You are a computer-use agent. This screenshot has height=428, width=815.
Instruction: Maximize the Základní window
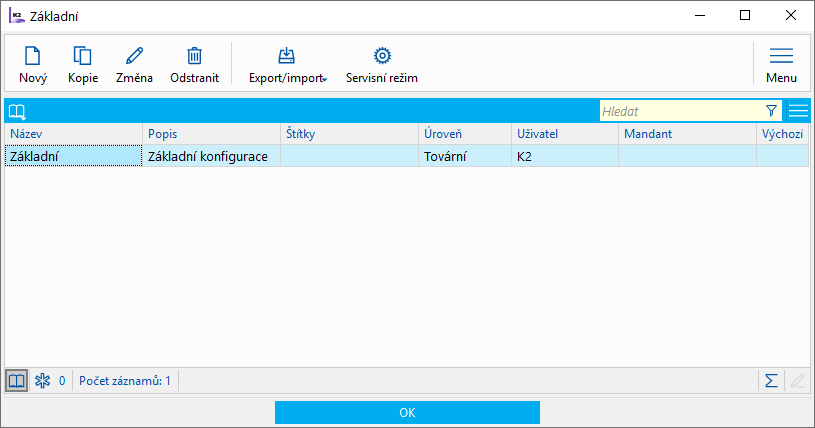click(745, 15)
